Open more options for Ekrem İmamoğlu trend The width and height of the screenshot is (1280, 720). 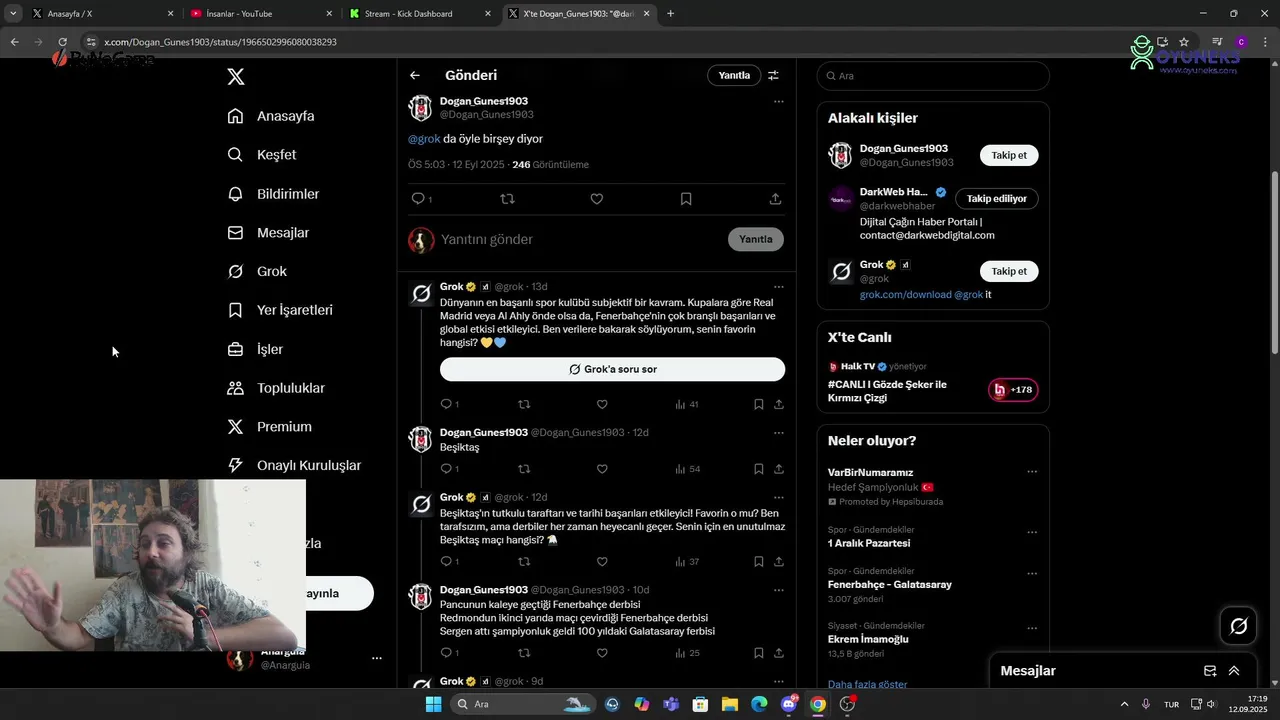pos(1032,629)
